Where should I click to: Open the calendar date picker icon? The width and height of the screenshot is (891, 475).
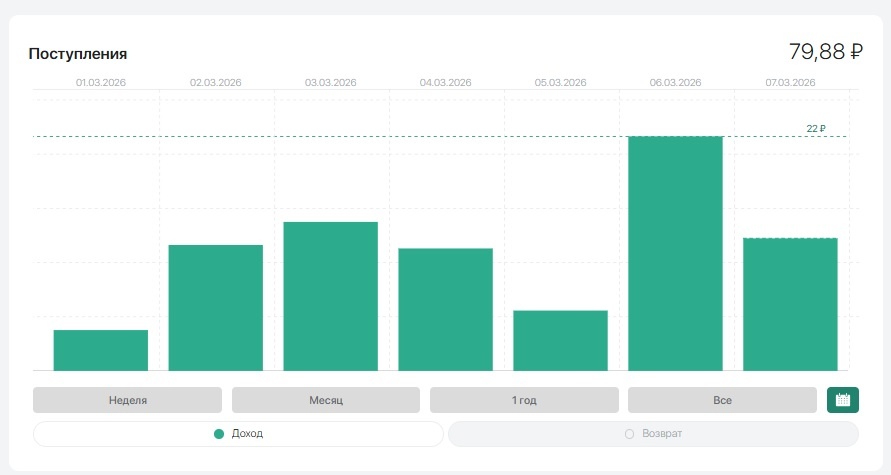pyautogui.click(x=843, y=400)
